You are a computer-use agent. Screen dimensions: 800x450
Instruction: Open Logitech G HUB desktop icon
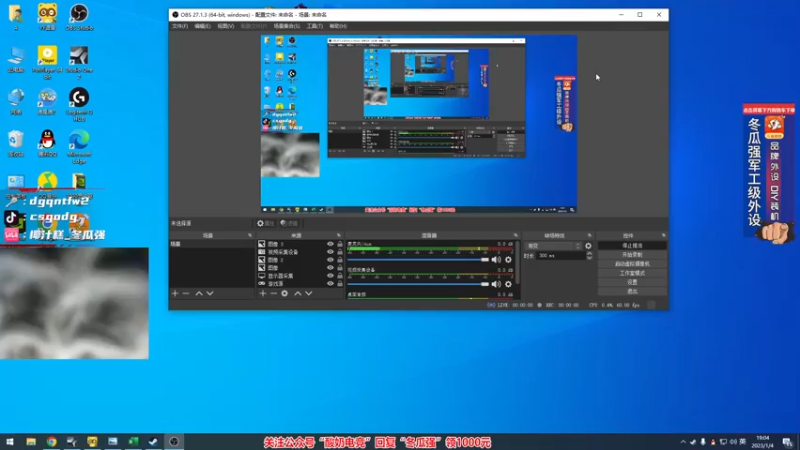[x=79, y=105]
